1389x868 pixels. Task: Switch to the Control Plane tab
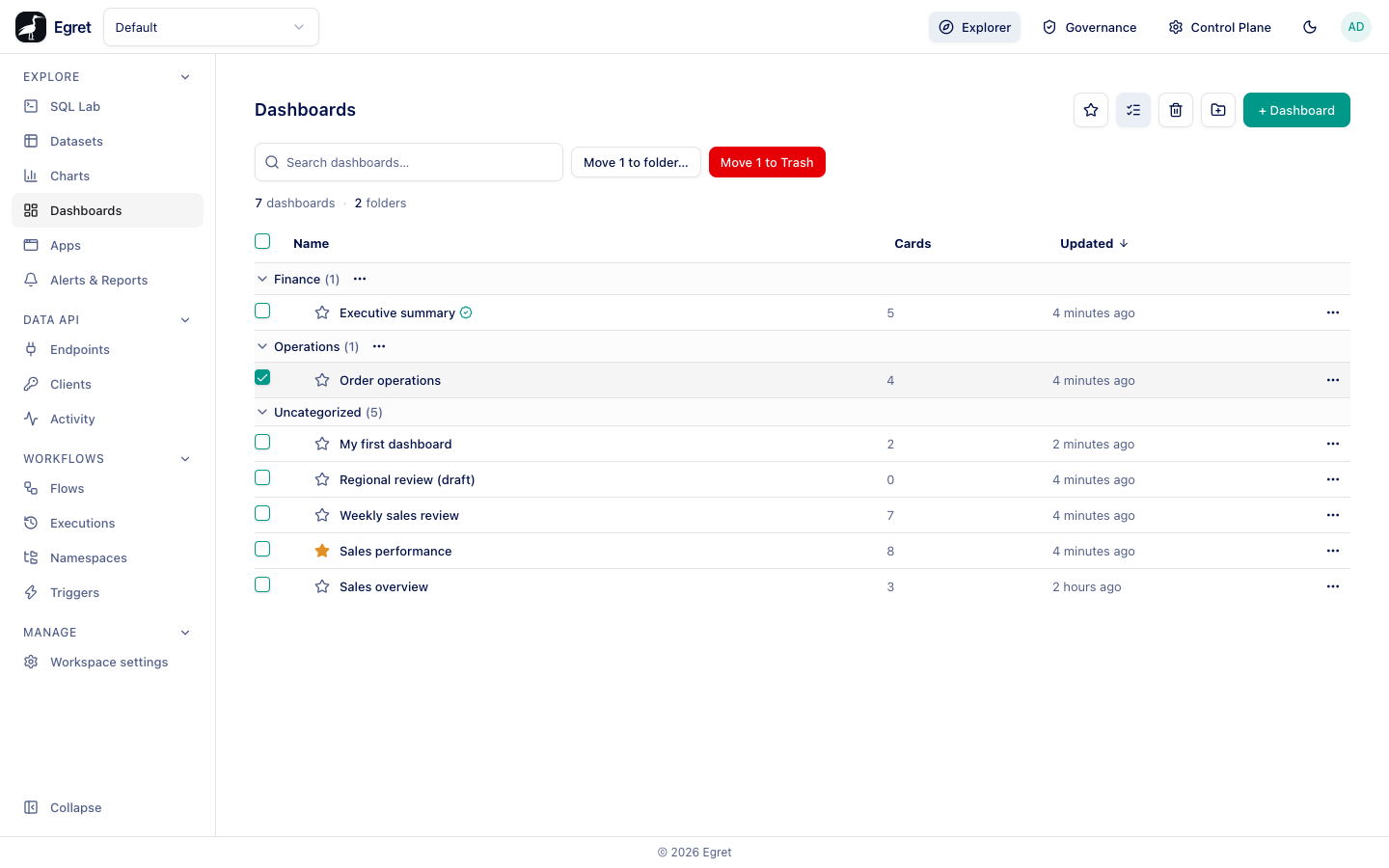[x=1219, y=27]
